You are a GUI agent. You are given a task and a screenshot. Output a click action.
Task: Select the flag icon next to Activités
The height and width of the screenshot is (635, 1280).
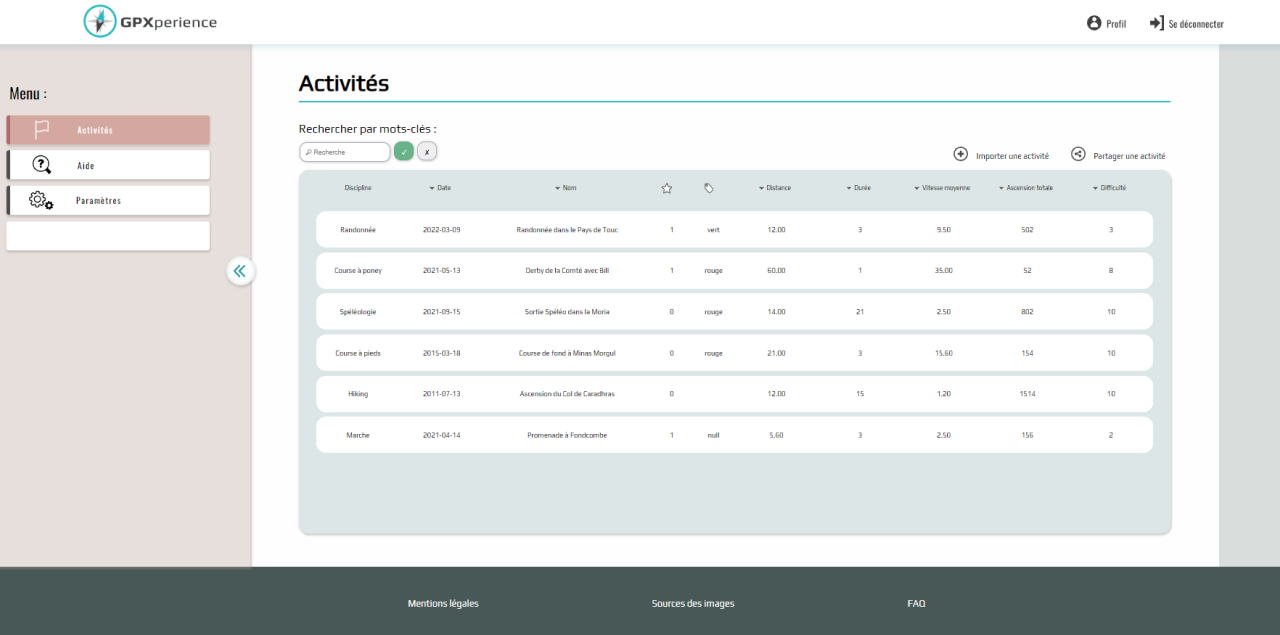pyautogui.click(x=40, y=129)
